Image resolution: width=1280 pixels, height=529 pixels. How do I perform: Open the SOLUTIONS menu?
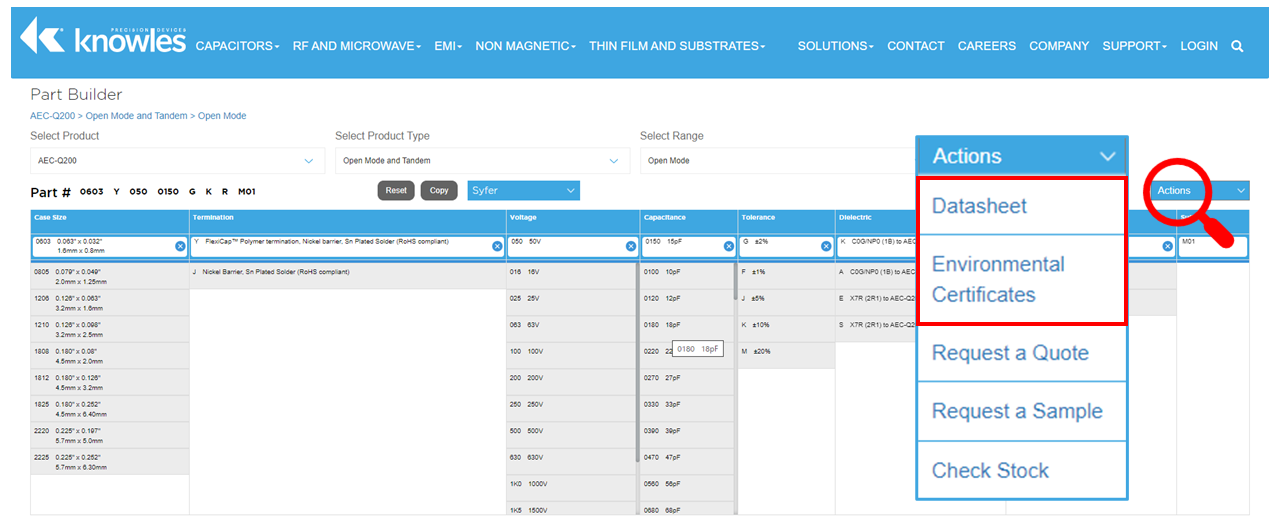tap(835, 46)
